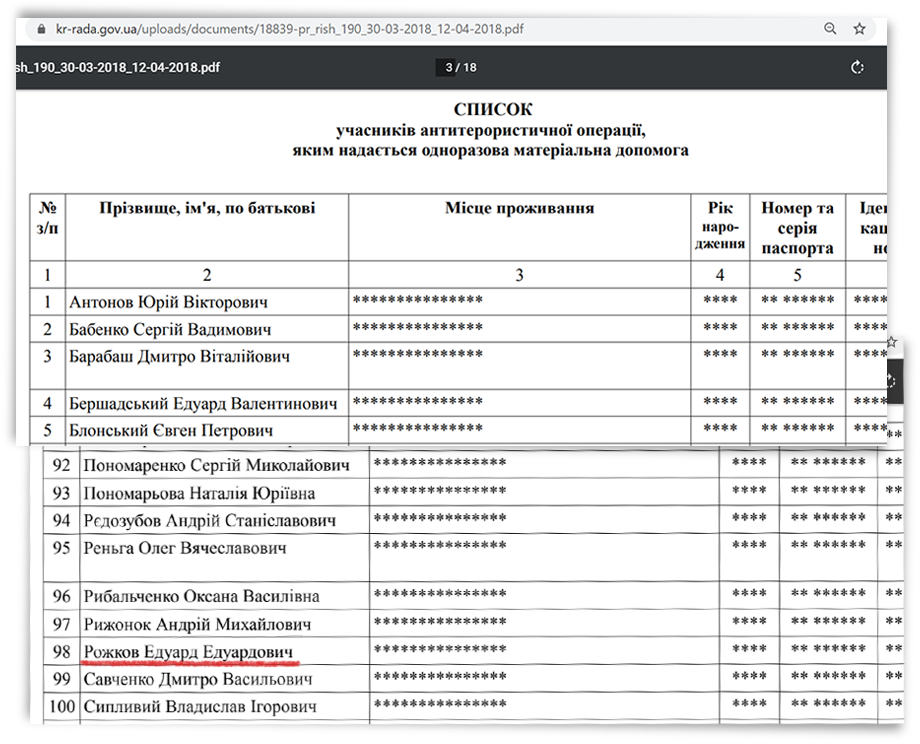Click the 'Рік народження' column header
920x744 pixels.
[720, 225]
